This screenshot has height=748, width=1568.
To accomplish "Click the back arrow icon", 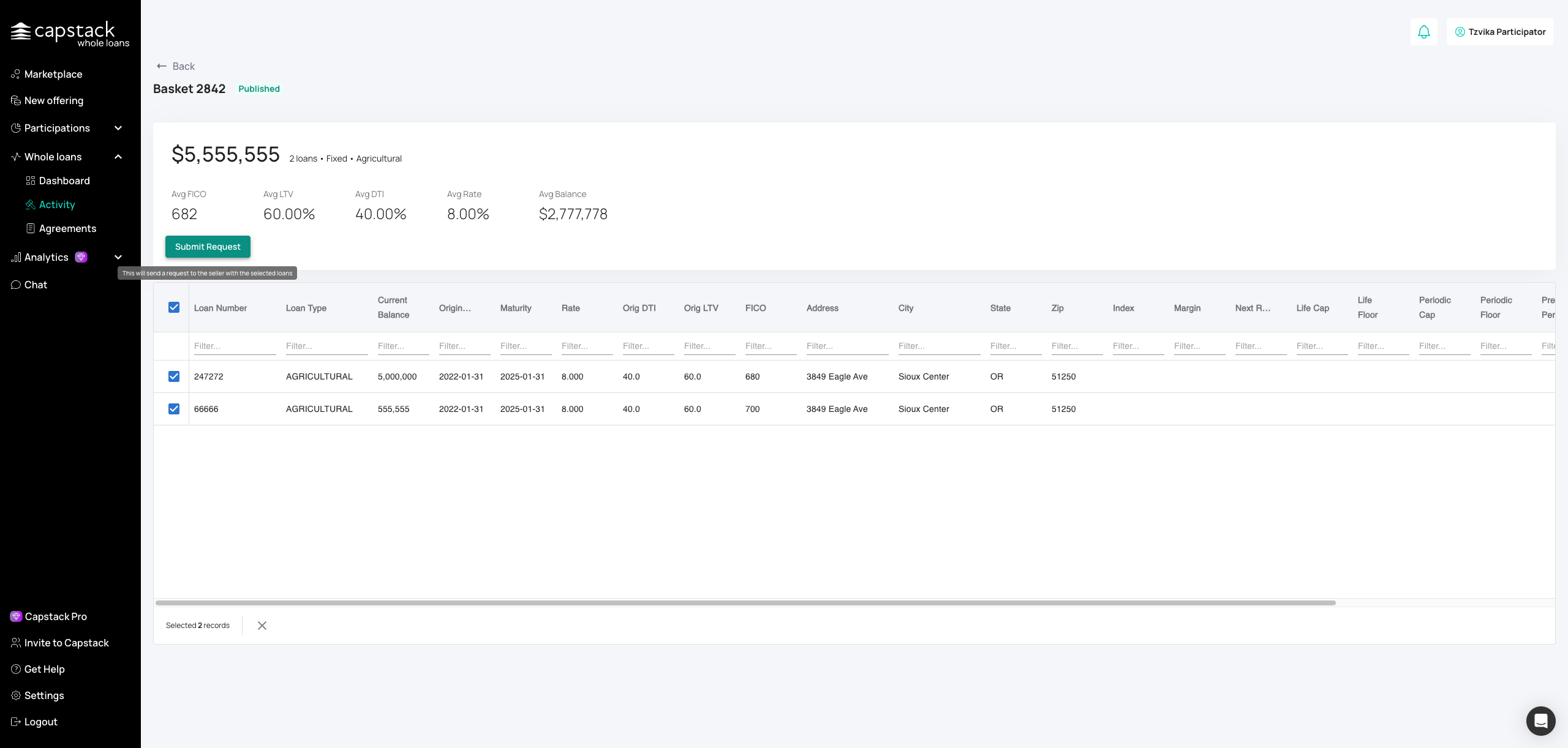I will pyautogui.click(x=162, y=66).
